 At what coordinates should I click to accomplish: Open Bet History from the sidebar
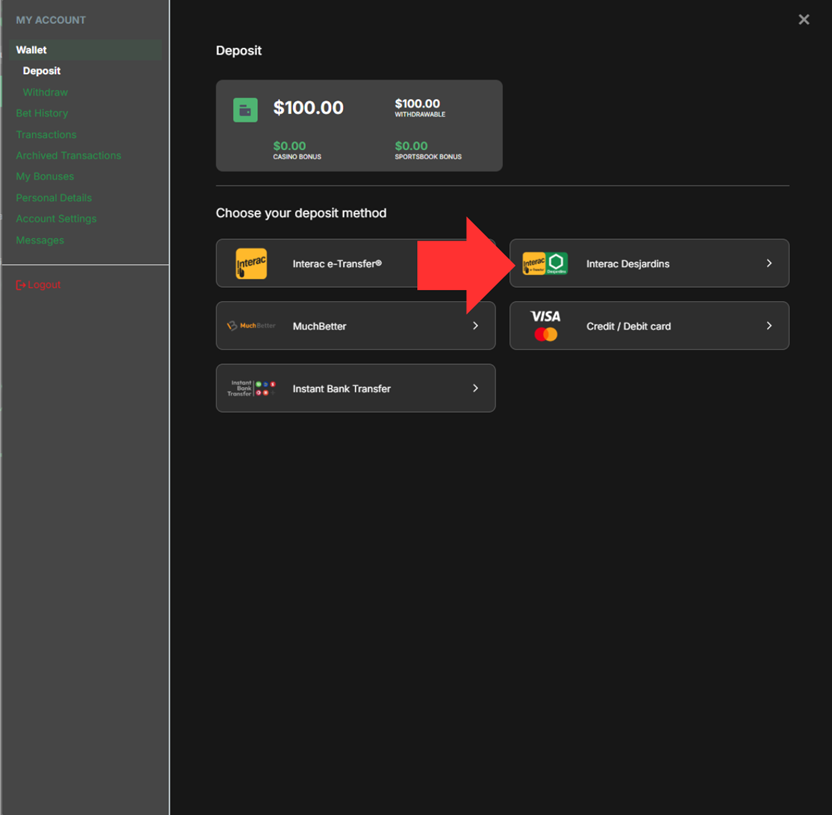coord(42,113)
